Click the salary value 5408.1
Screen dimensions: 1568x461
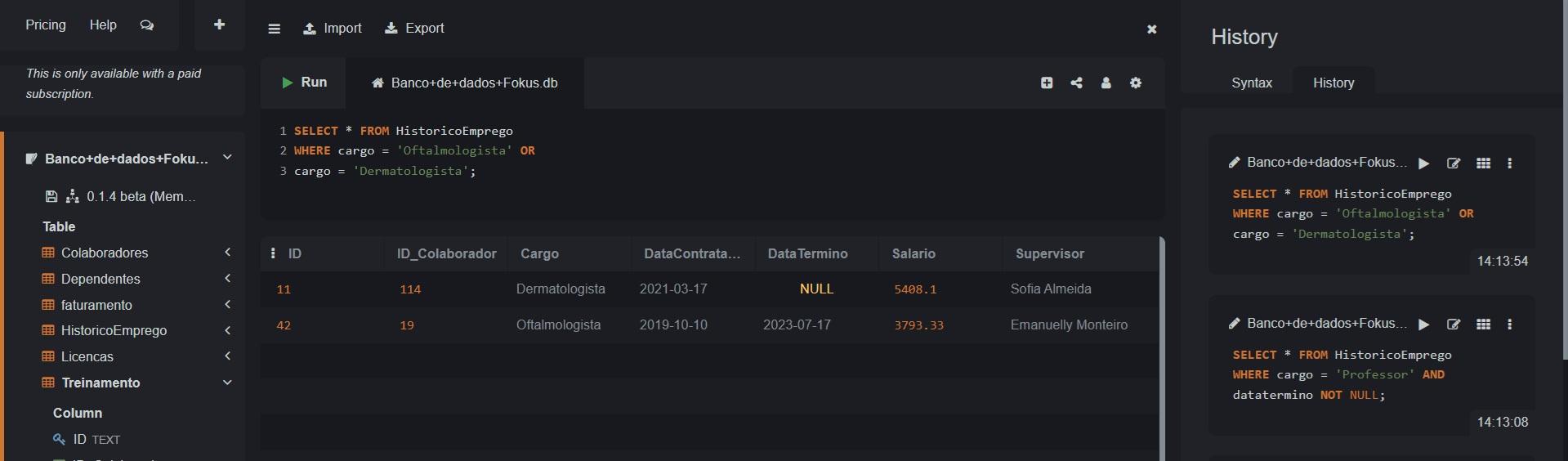tap(915, 289)
